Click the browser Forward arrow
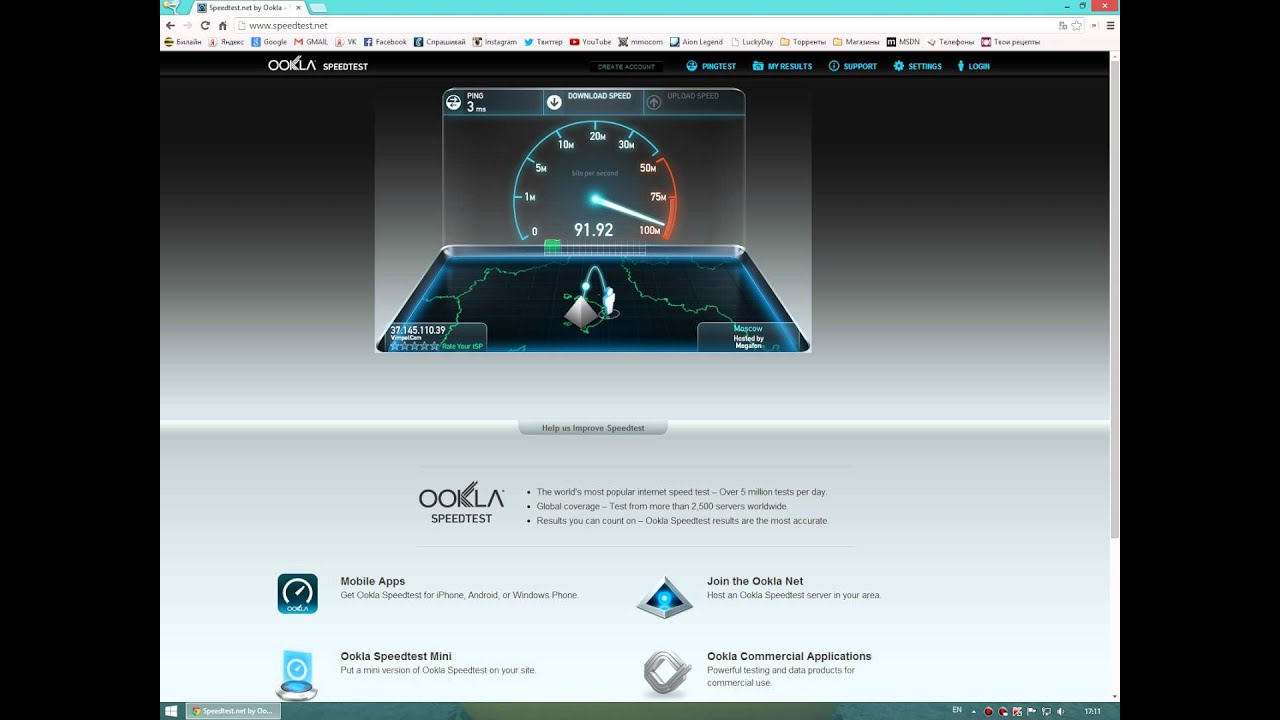Image resolution: width=1280 pixels, height=720 pixels. point(187,25)
